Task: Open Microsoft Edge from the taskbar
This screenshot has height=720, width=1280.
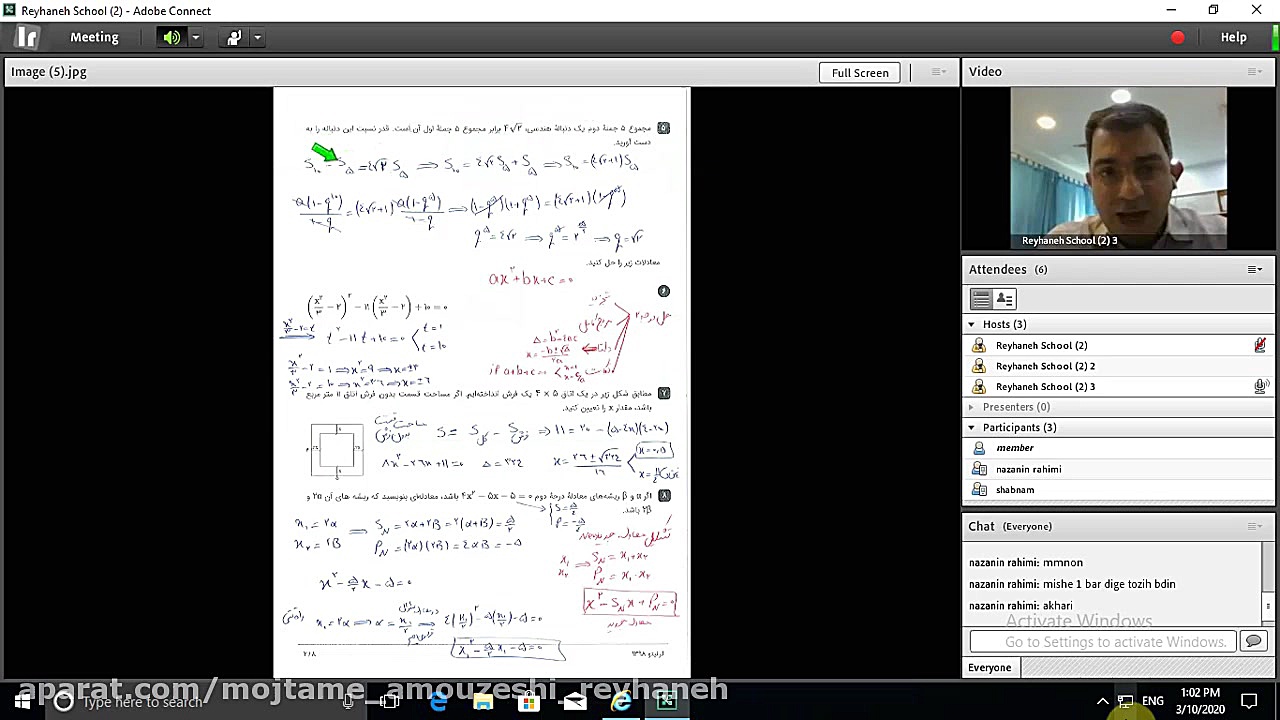Action: [x=438, y=702]
